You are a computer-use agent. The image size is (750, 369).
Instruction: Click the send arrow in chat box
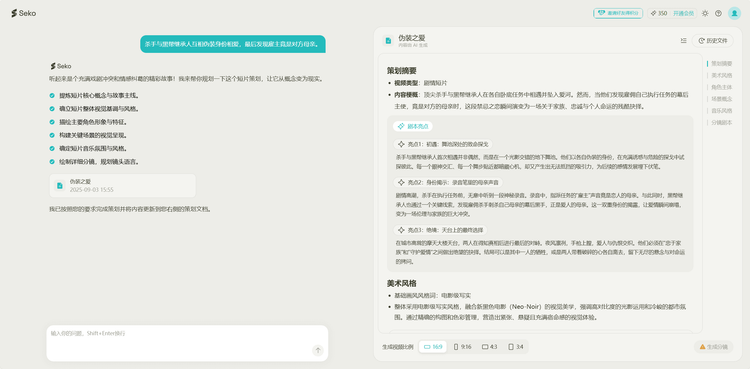(318, 350)
